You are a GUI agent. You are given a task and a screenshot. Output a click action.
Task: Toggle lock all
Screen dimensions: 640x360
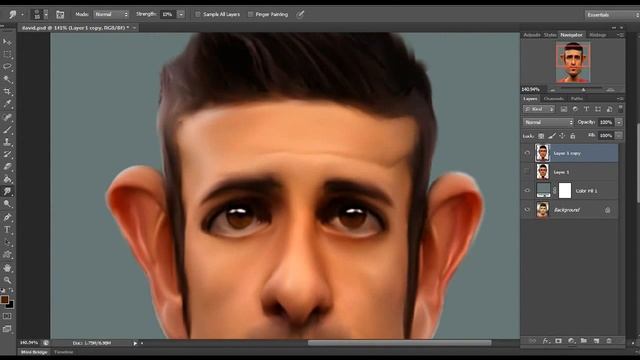click(x=573, y=136)
